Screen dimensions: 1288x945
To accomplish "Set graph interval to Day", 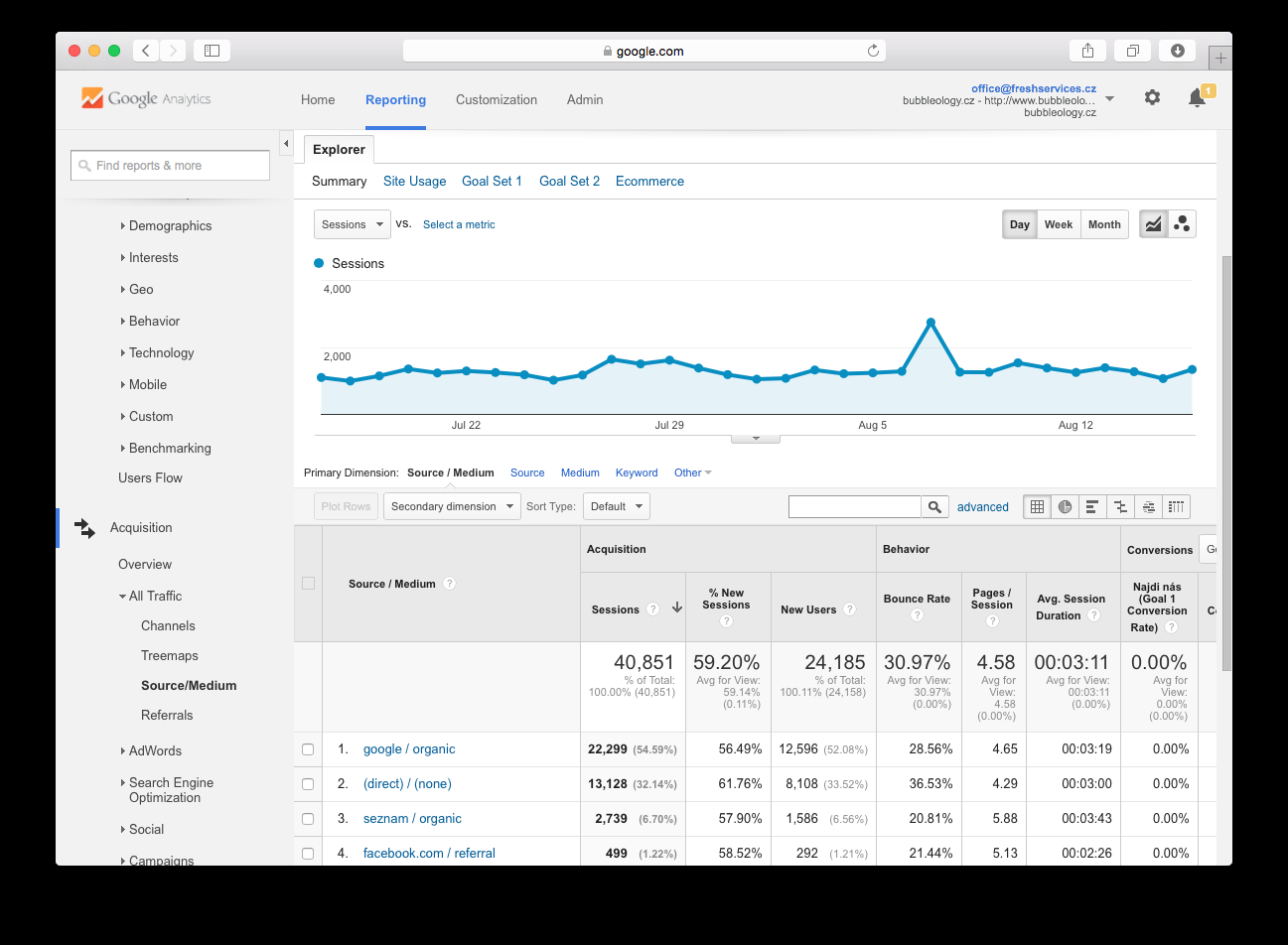I will point(1020,224).
